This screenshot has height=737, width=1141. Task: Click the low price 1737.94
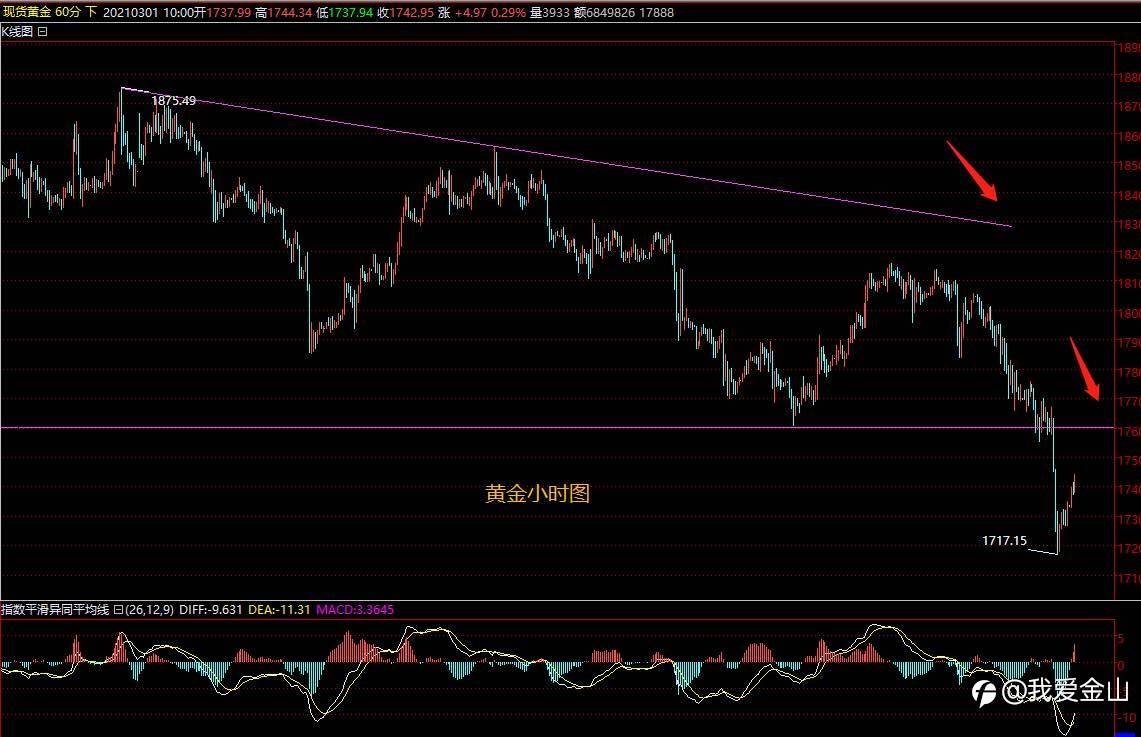(351, 12)
